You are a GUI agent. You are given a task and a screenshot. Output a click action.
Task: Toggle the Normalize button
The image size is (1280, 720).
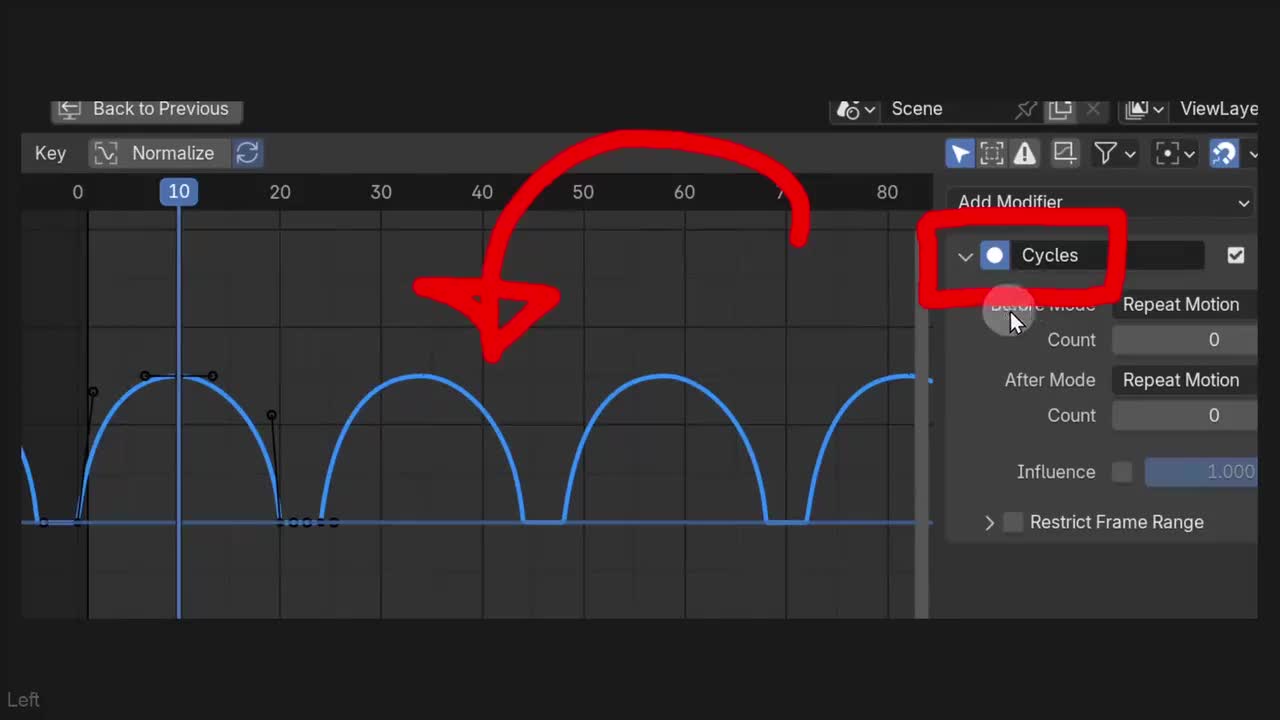(158, 153)
